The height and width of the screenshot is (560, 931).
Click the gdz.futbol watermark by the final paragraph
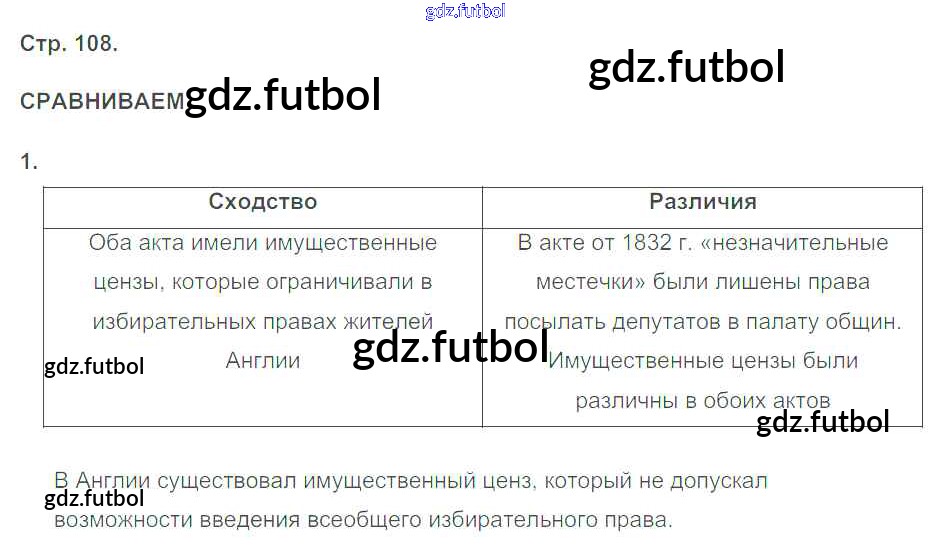(x=94, y=498)
